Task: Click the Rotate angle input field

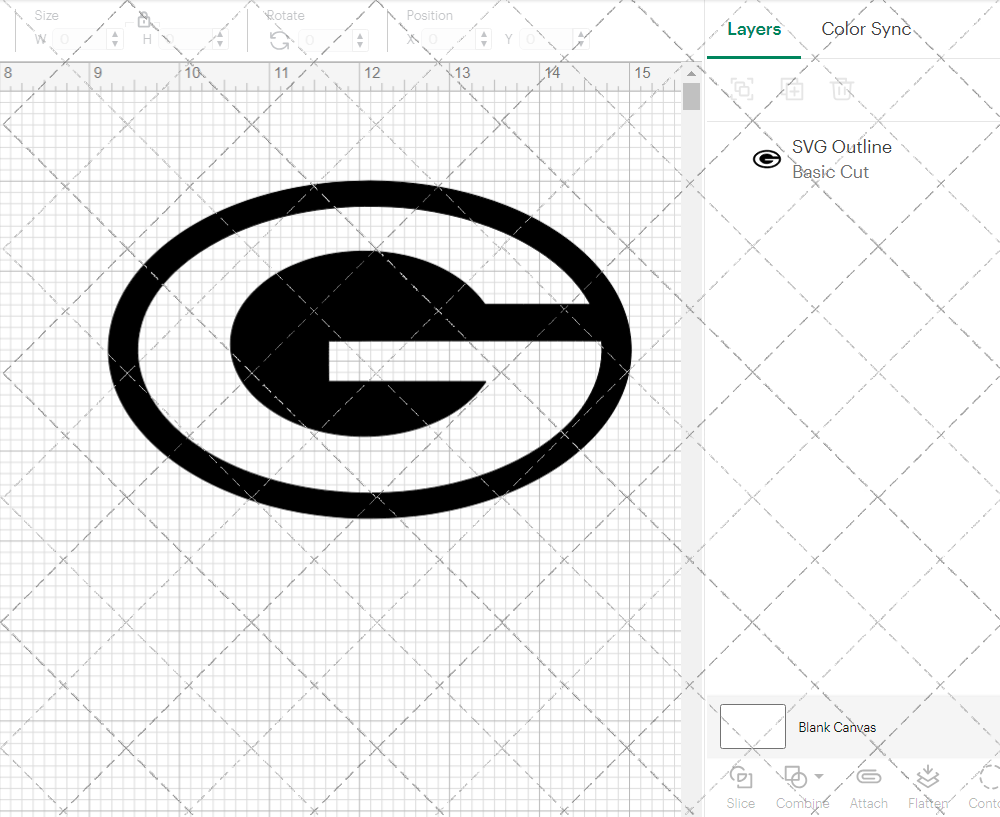Action: 326,40
